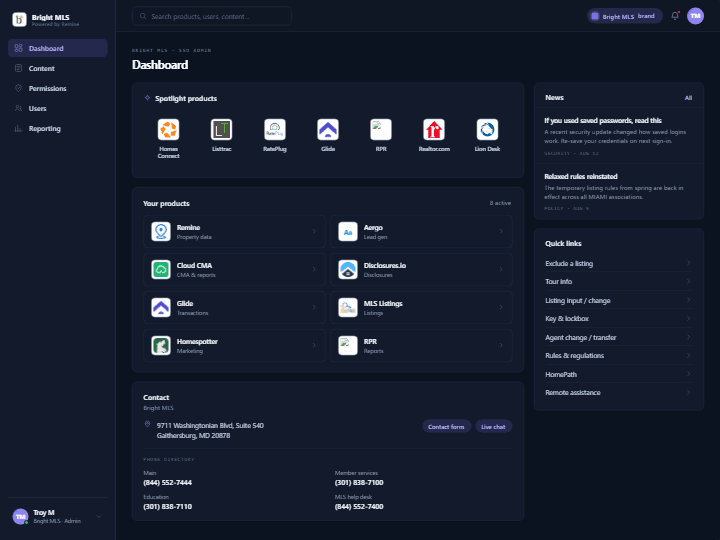Go to Dashboard in sidebar
The height and width of the screenshot is (540, 720).
pos(58,48)
